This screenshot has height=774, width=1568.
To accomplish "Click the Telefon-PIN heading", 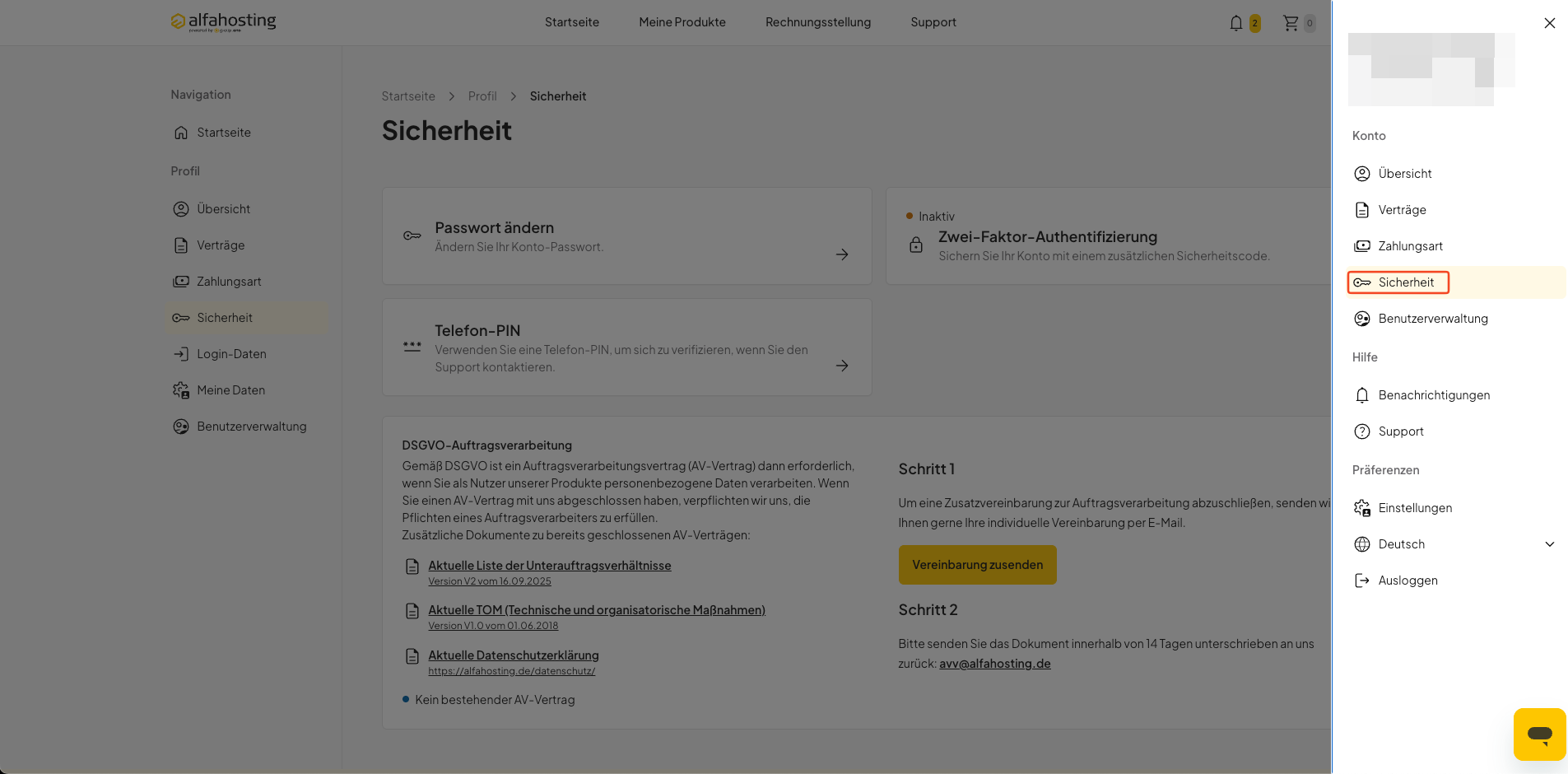I will pos(477,331).
